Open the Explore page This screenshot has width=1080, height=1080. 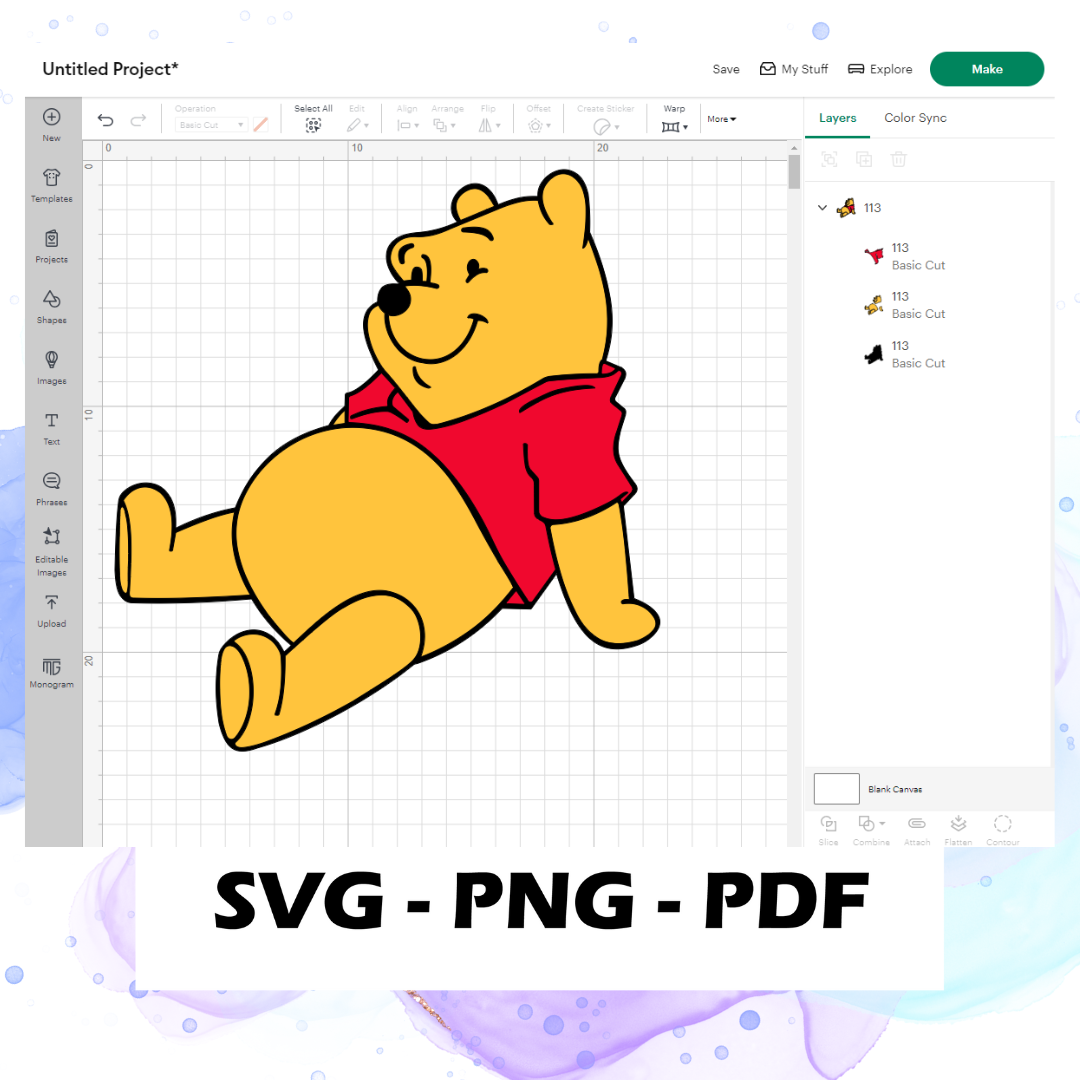[x=880, y=69]
